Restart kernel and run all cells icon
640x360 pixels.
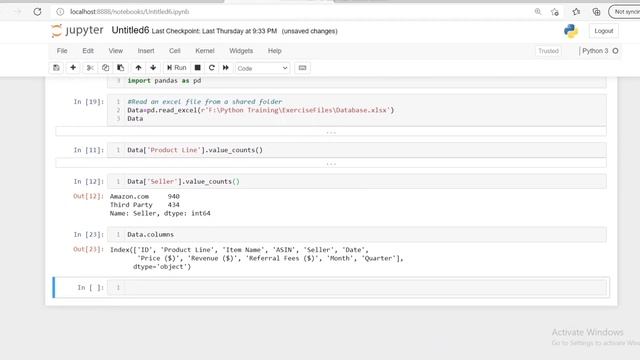coord(226,68)
